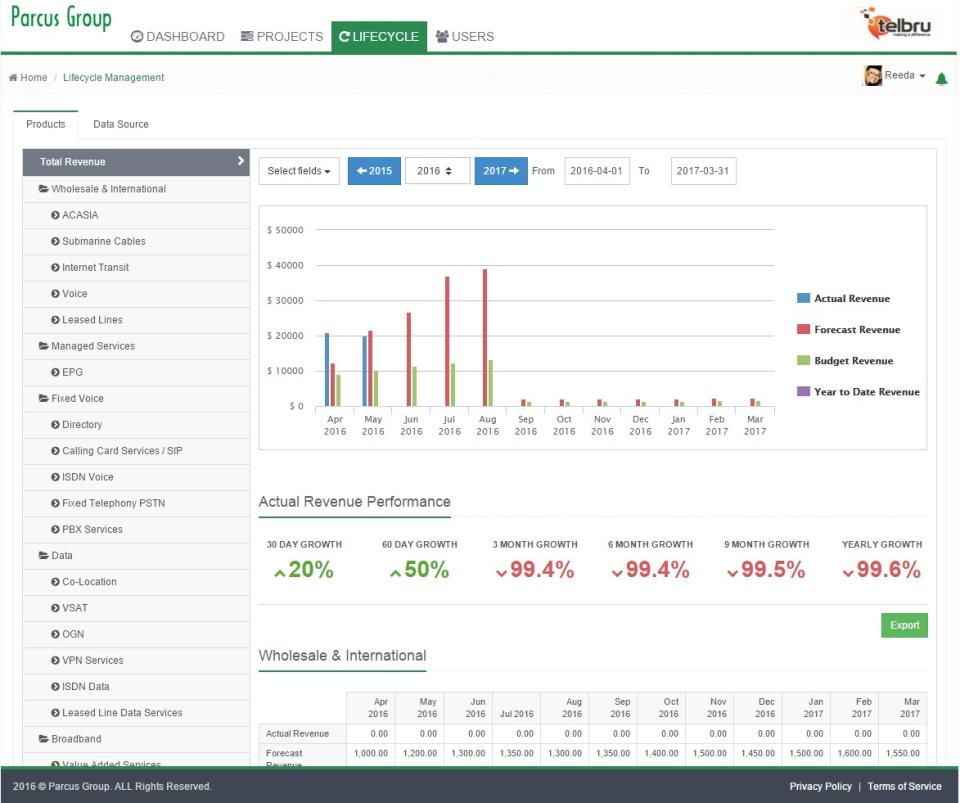
Task: Collapse the Broadband folder
Action: 136,739
